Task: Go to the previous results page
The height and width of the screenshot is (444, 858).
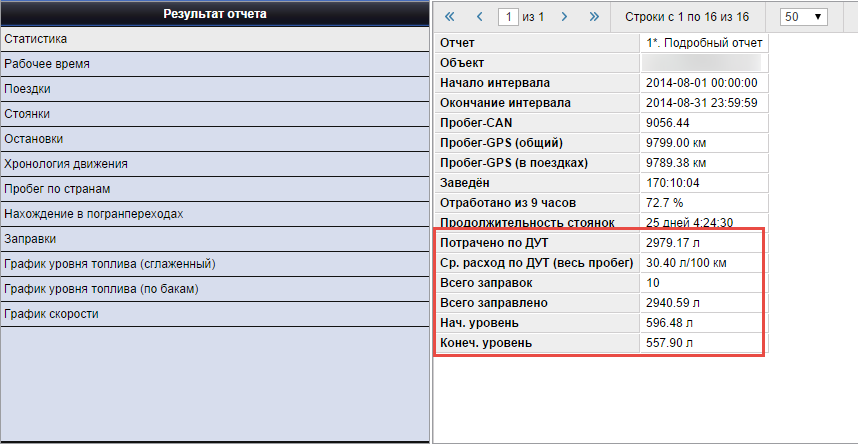Action: coord(480,17)
